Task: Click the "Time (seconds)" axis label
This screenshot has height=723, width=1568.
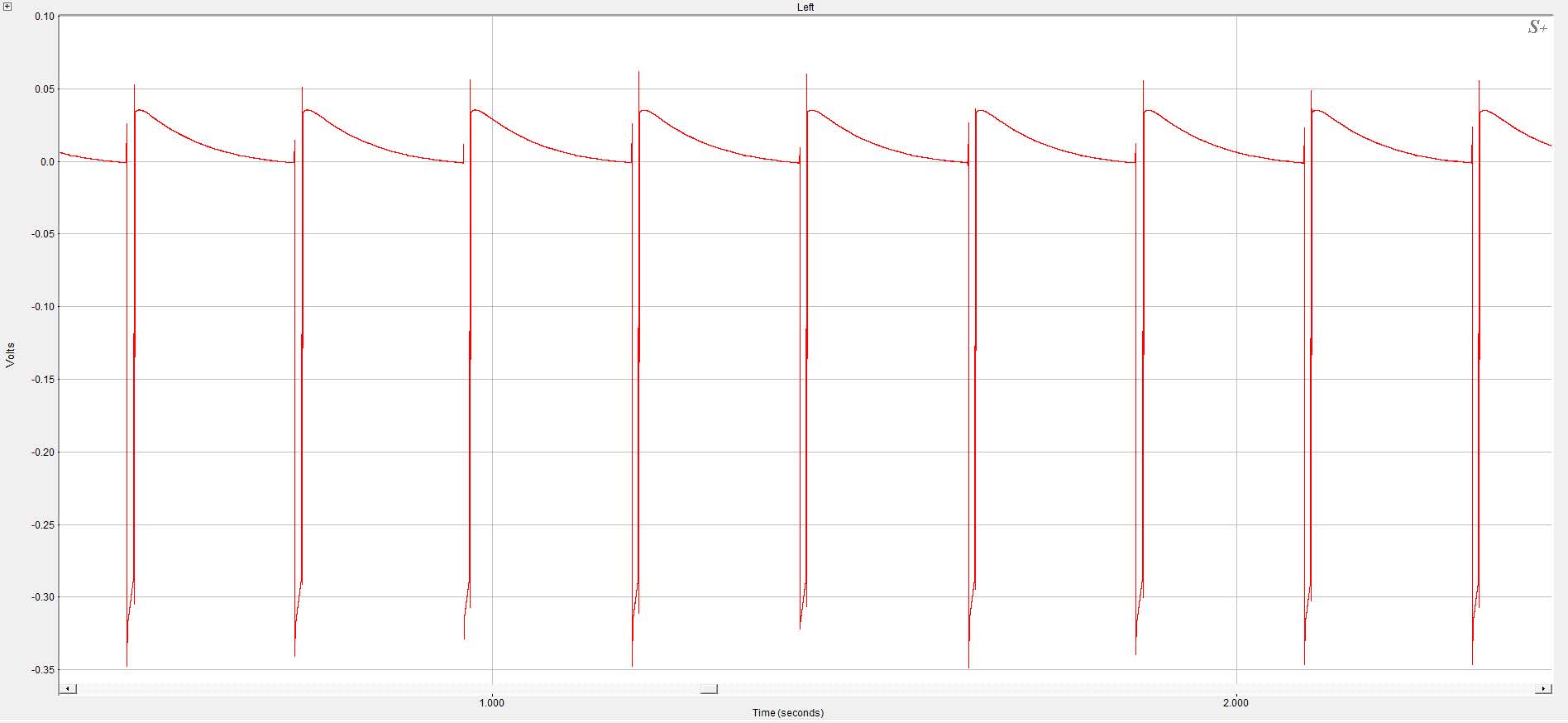Action: click(788, 713)
